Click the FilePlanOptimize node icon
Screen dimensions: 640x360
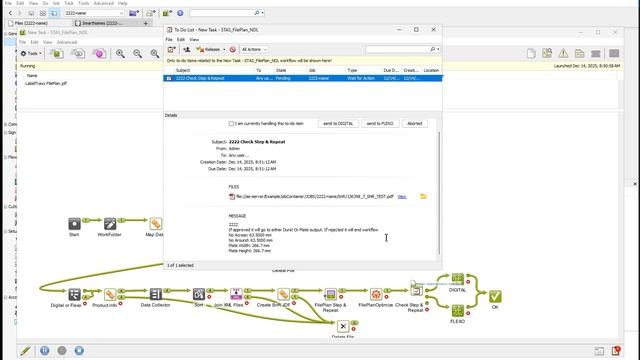[x=376, y=294]
